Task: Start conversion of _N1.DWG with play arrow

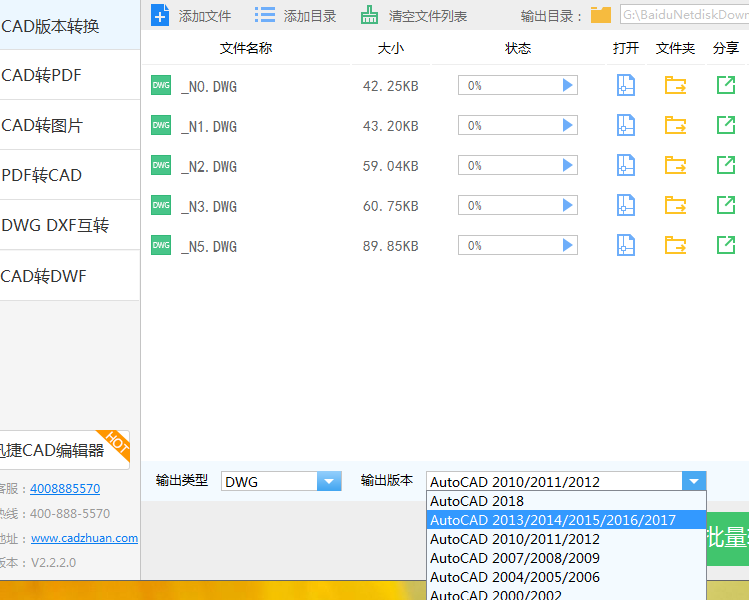Action: [x=567, y=126]
